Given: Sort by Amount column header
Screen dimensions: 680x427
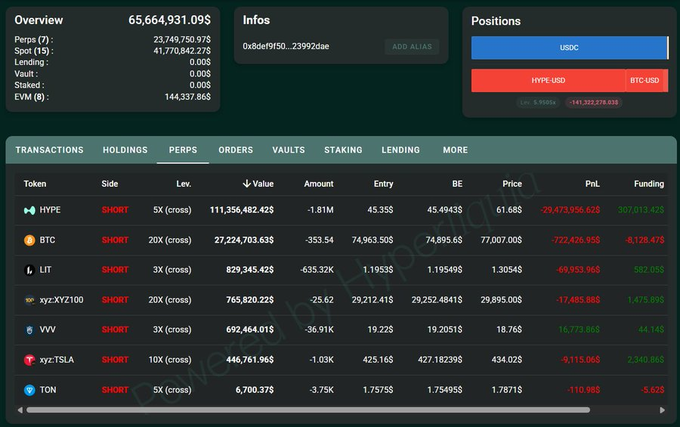Looking at the screenshot, I should coord(319,184).
